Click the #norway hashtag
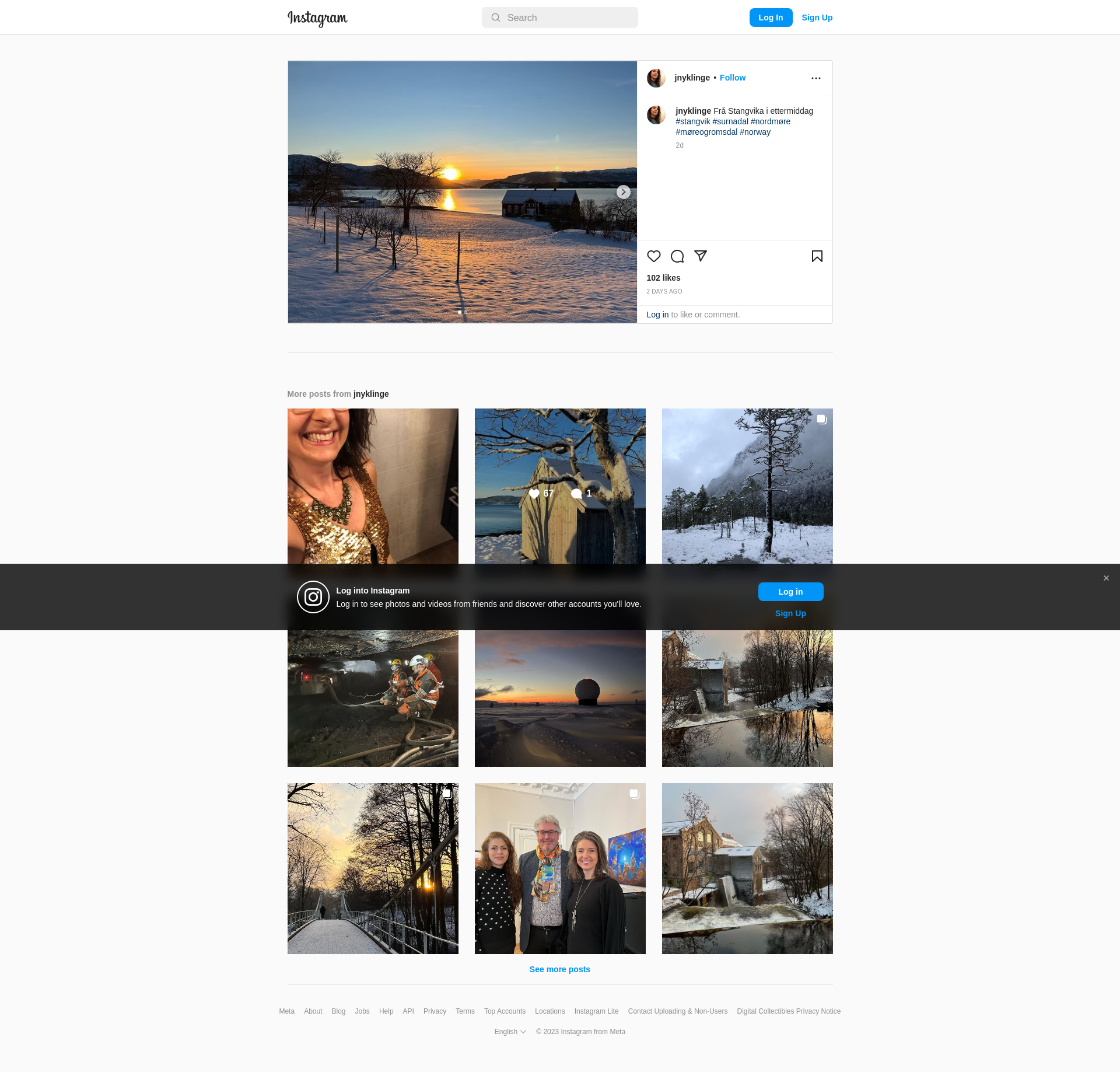This screenshot has width=1120, height=1072. click(755, 132)
